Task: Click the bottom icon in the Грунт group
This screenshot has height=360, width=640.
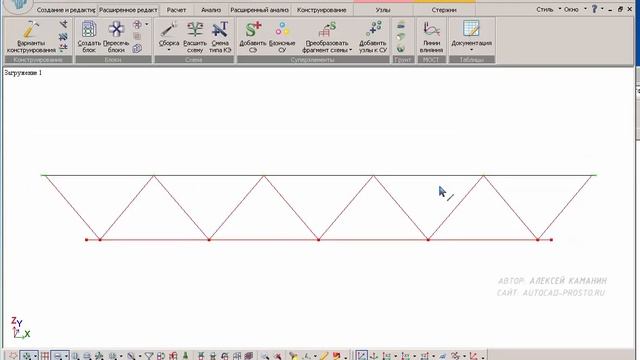Action: pyautogui.click(x=401, y=49)
